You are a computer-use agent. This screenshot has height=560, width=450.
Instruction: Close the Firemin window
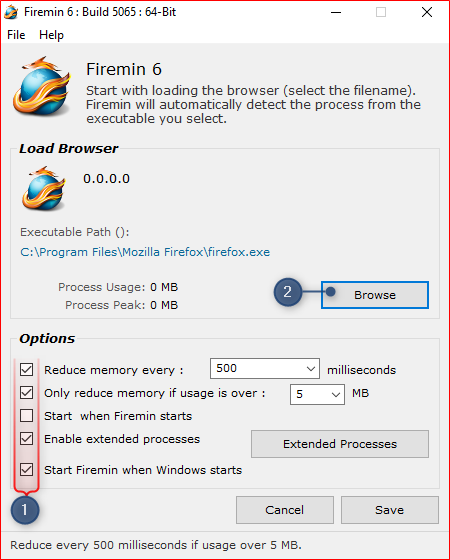click(427, 12)
